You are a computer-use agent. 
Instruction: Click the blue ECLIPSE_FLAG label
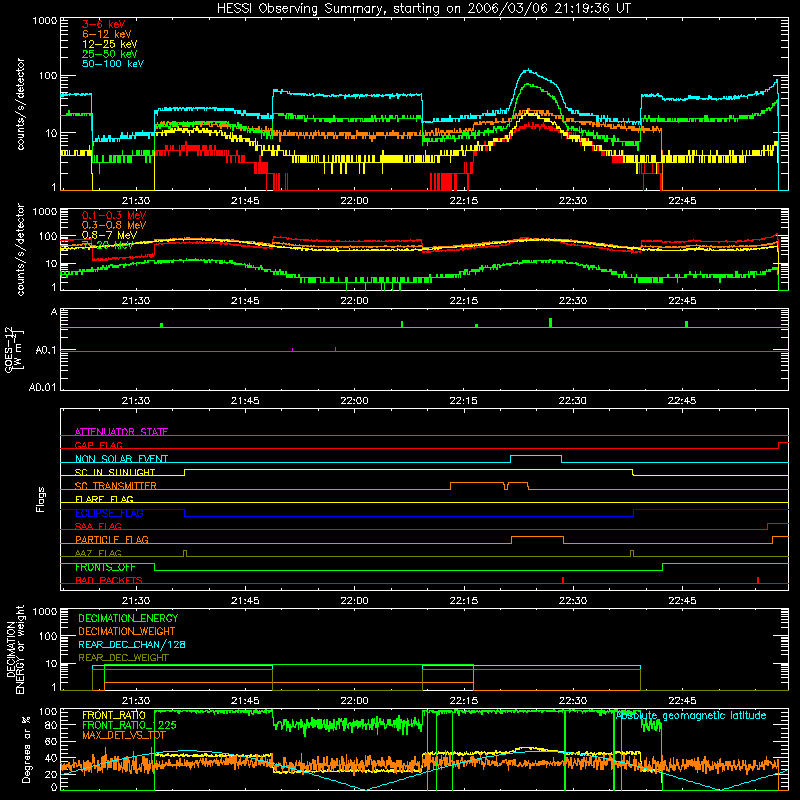coord(109,513)
